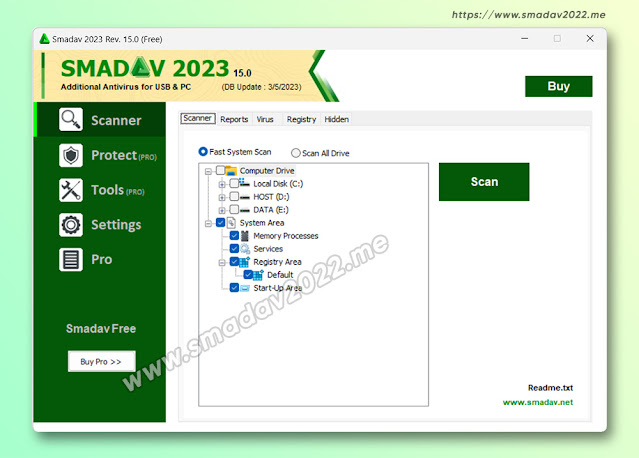639x458 pixels.
Task: Check the HOST (D:) checkbox
Action: click(x=234, y=196)
